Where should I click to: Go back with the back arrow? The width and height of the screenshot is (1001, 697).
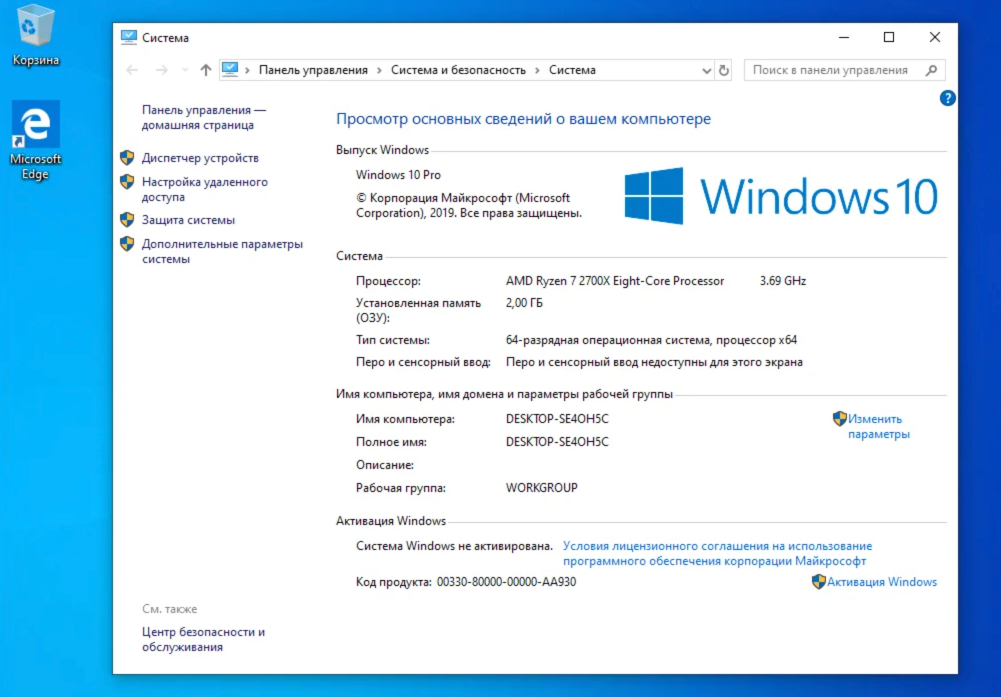pos(132,70)
